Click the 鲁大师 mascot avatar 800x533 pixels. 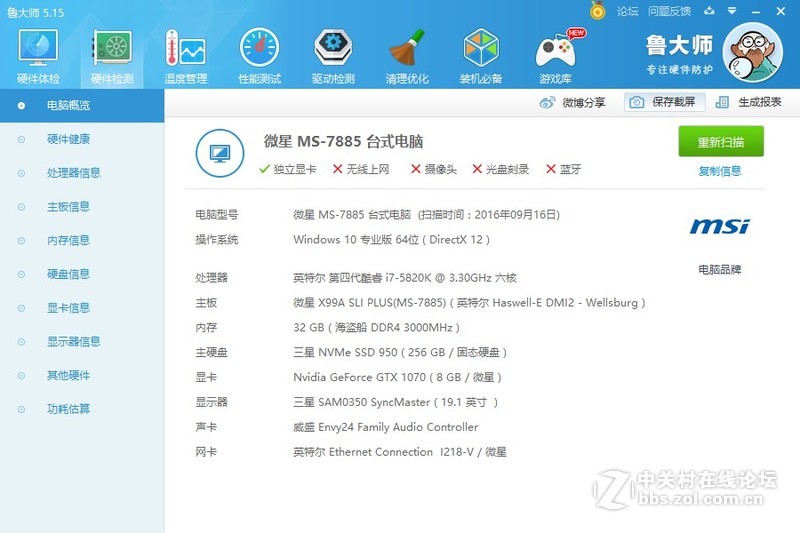753,53
